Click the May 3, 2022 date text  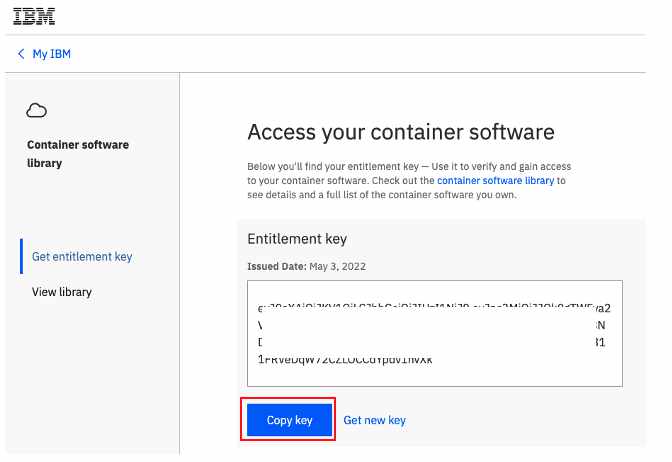(338, 266)
